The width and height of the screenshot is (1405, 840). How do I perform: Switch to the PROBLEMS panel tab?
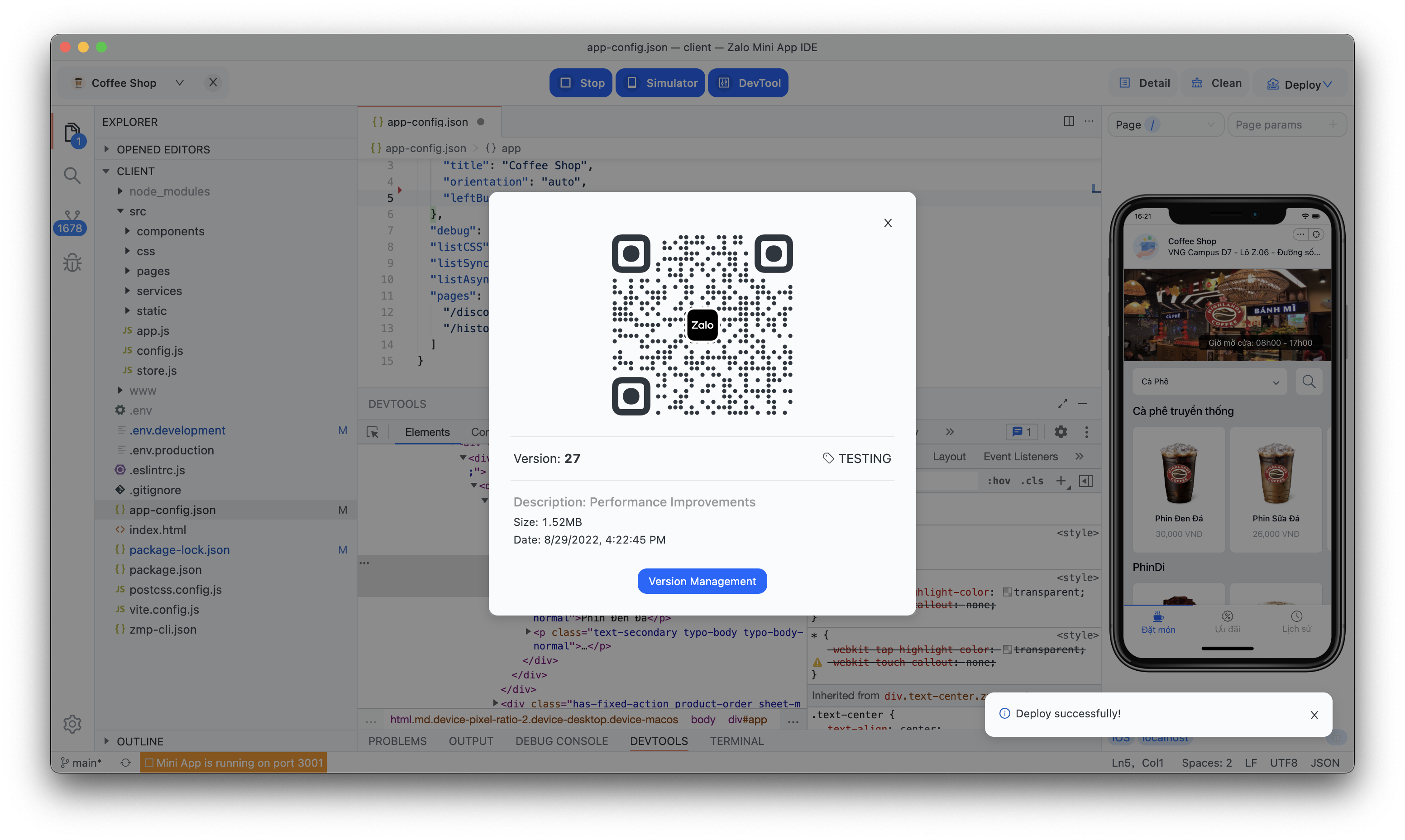(397, 741)
